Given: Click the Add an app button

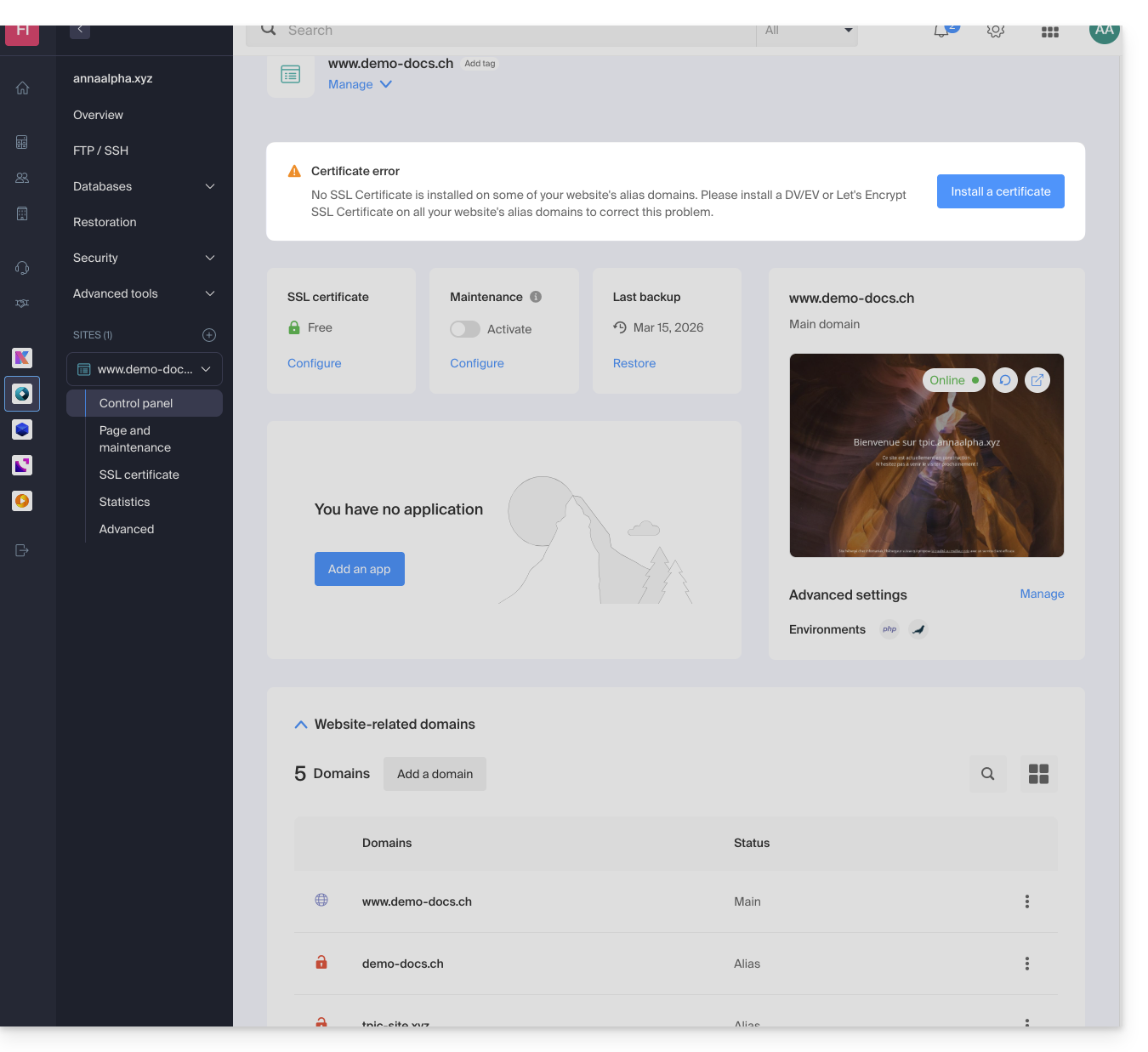Looking at the screenshot, I should [360, 569].
